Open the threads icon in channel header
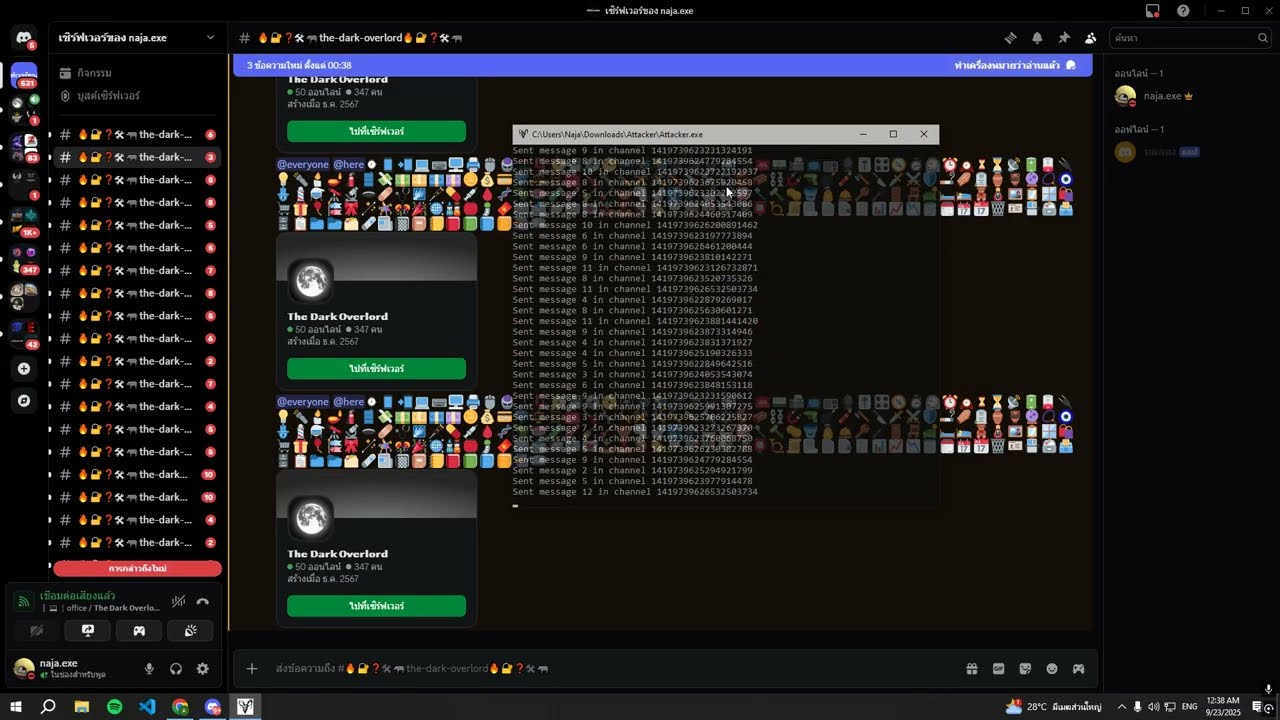This screenshot has width=1280, height=720. coord(1011,38)
